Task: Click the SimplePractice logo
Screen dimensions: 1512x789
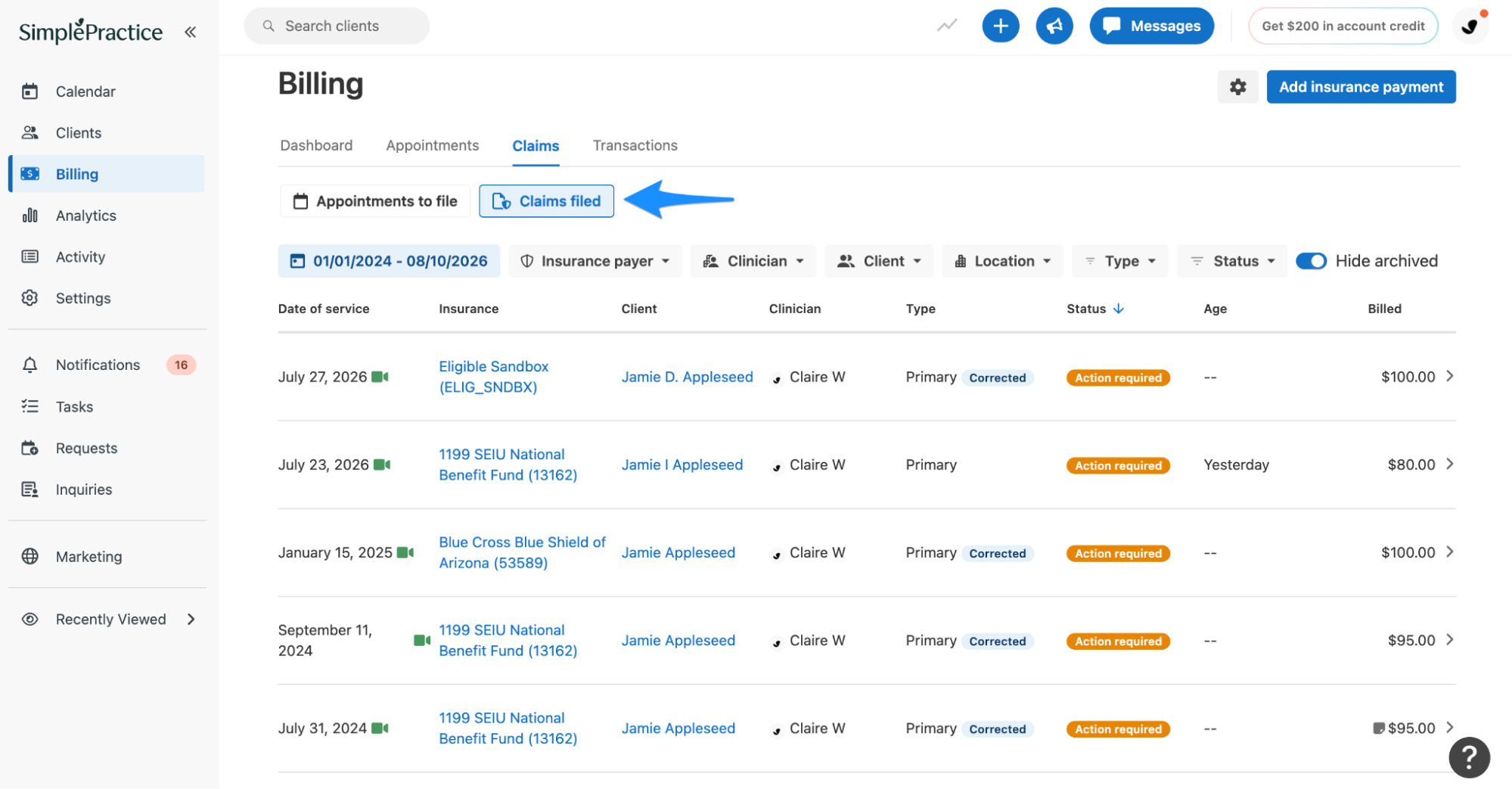Action: [91, 31]
